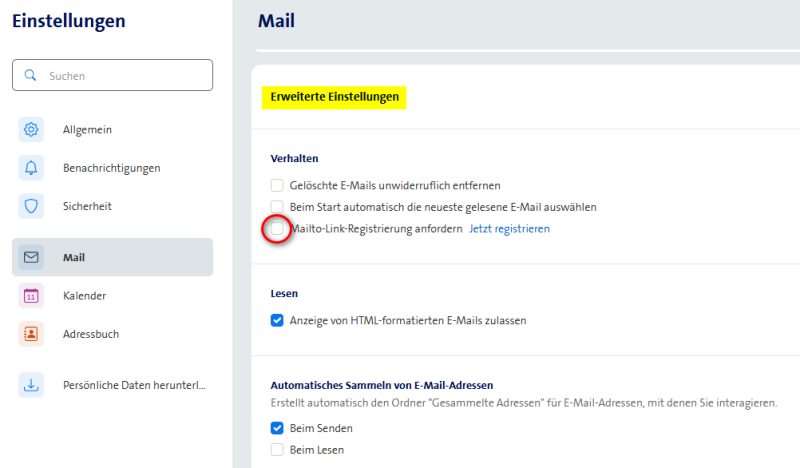The height and width of the screenshot is (468, 800).
Task: Tick the Mailto-Link-Registrierung anfordern checkbox
Action: pyautogui.click(x=277, y=229)
